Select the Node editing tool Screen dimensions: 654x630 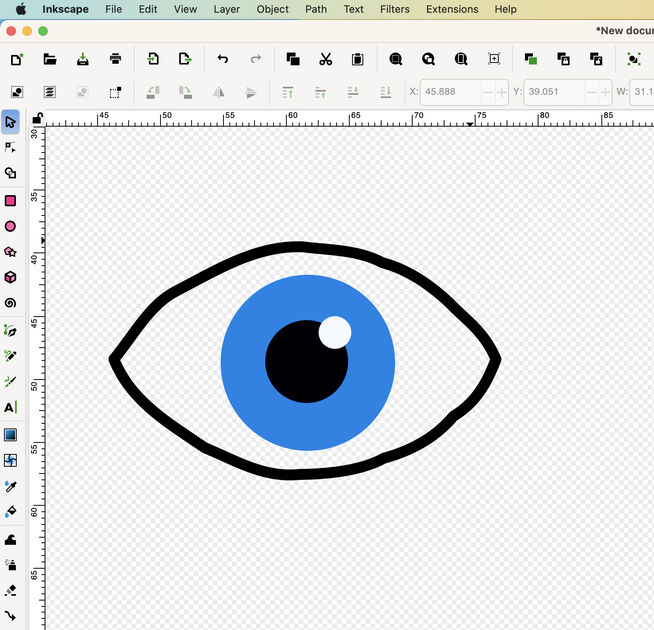[x=10, y=147]
